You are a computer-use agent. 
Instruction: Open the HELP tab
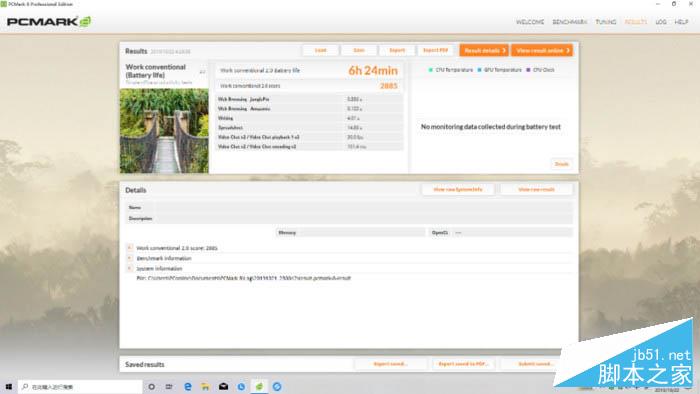(681, 22)
